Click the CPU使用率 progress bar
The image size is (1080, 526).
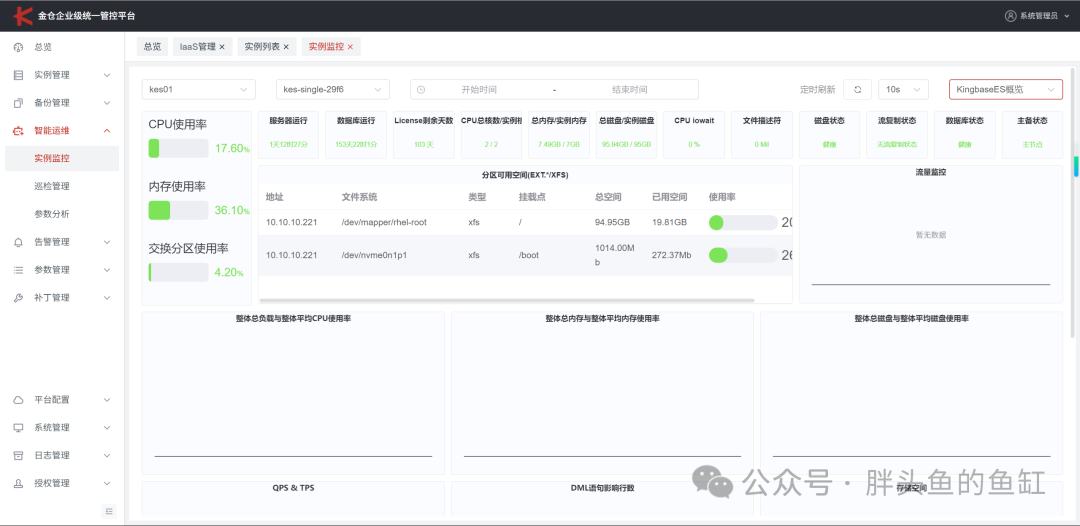[x=178, y=148]
